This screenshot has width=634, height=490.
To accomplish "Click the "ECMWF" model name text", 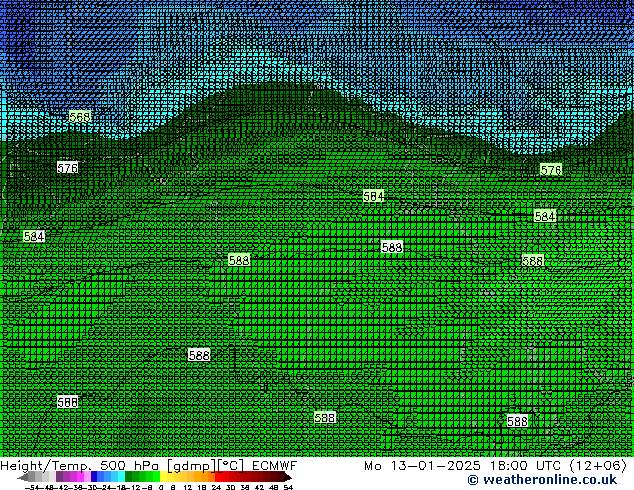I will [274, 466].
